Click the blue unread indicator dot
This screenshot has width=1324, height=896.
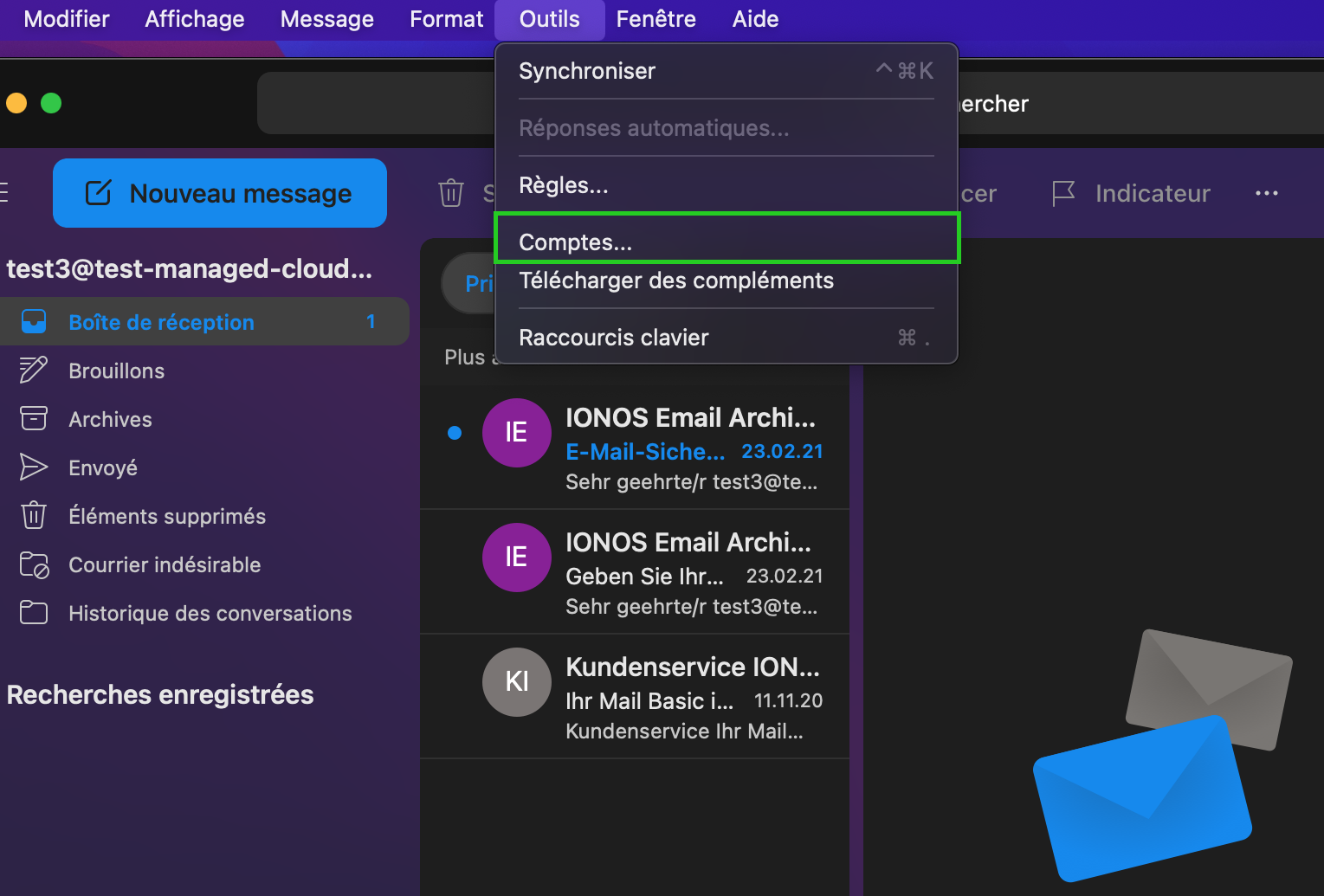pyautogui.click(x=455, y=433)
